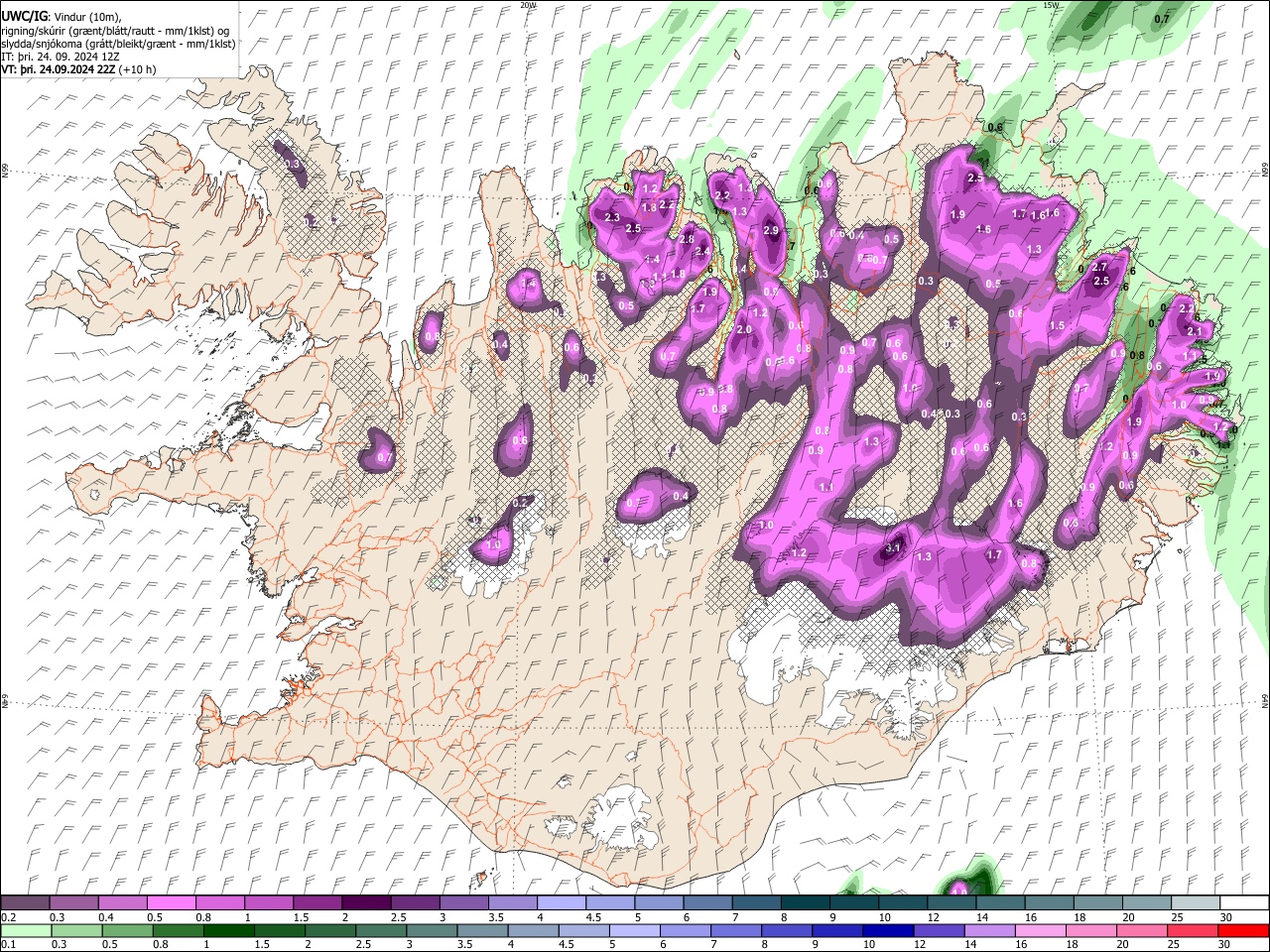Click the '3.1' snowfall value on the map
Viewport: 1270px width, 952px height.
click(892, 547)
